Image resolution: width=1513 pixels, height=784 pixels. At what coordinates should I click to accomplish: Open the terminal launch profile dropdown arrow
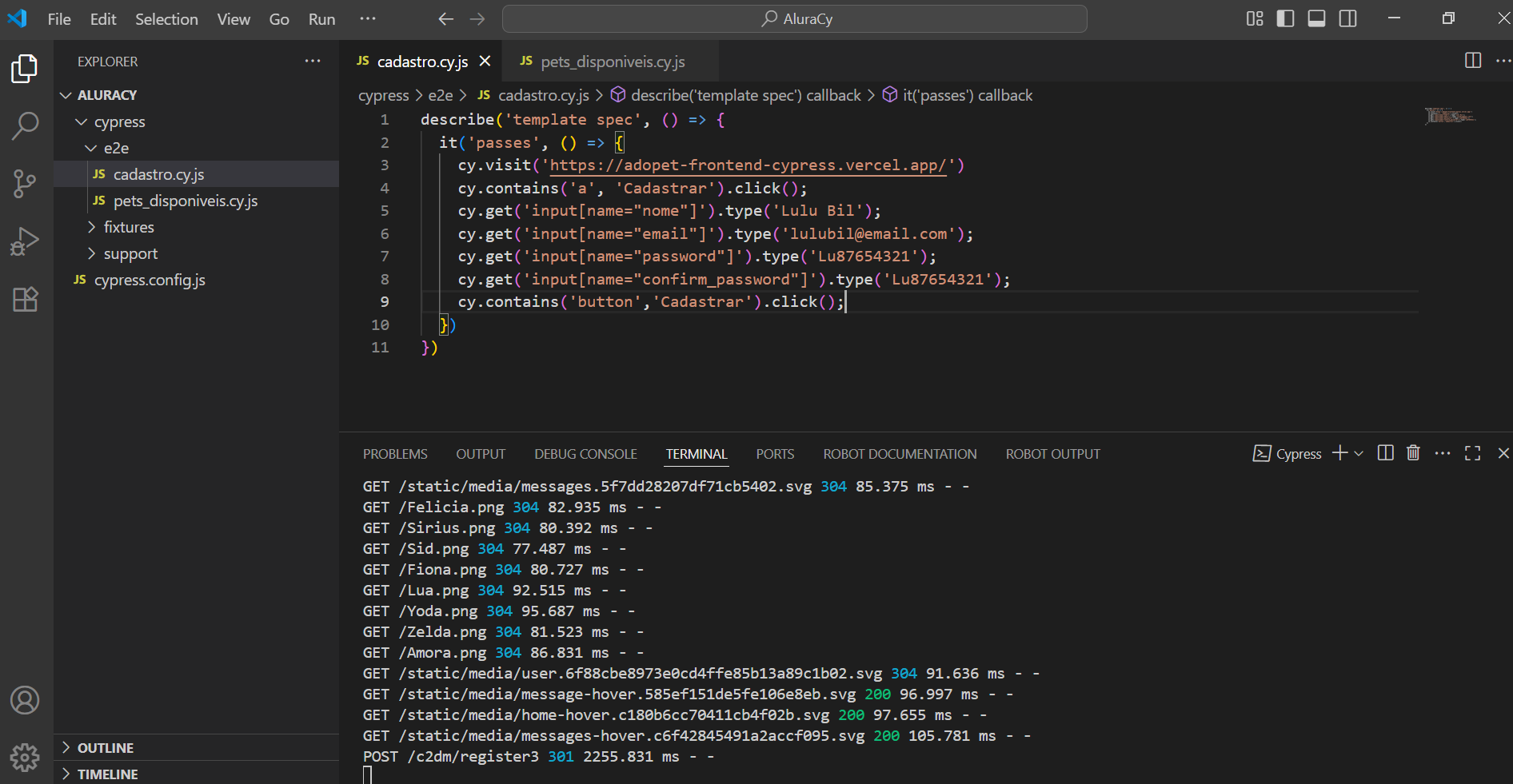click(1358, 453)
